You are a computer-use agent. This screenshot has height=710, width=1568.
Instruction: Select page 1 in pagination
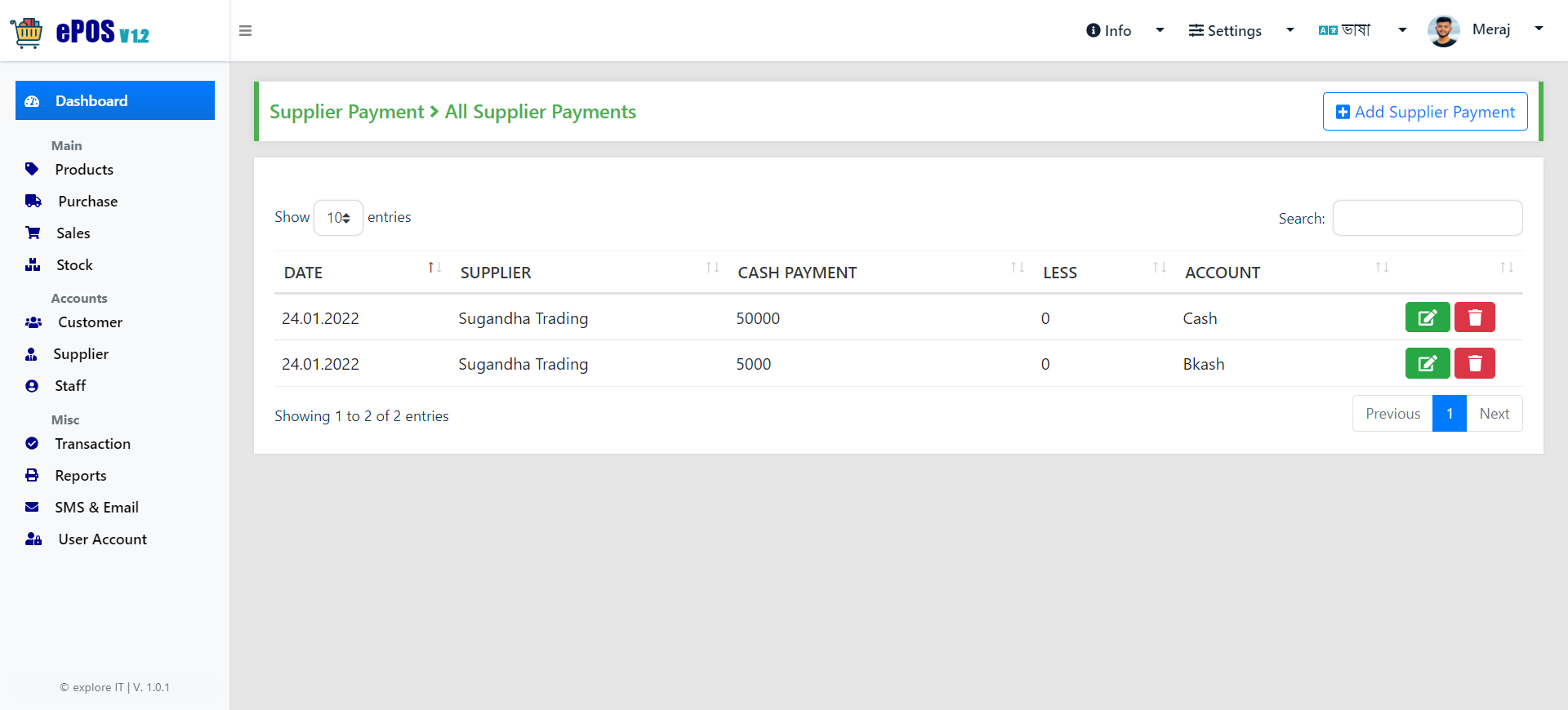[x=1450, y=414]
